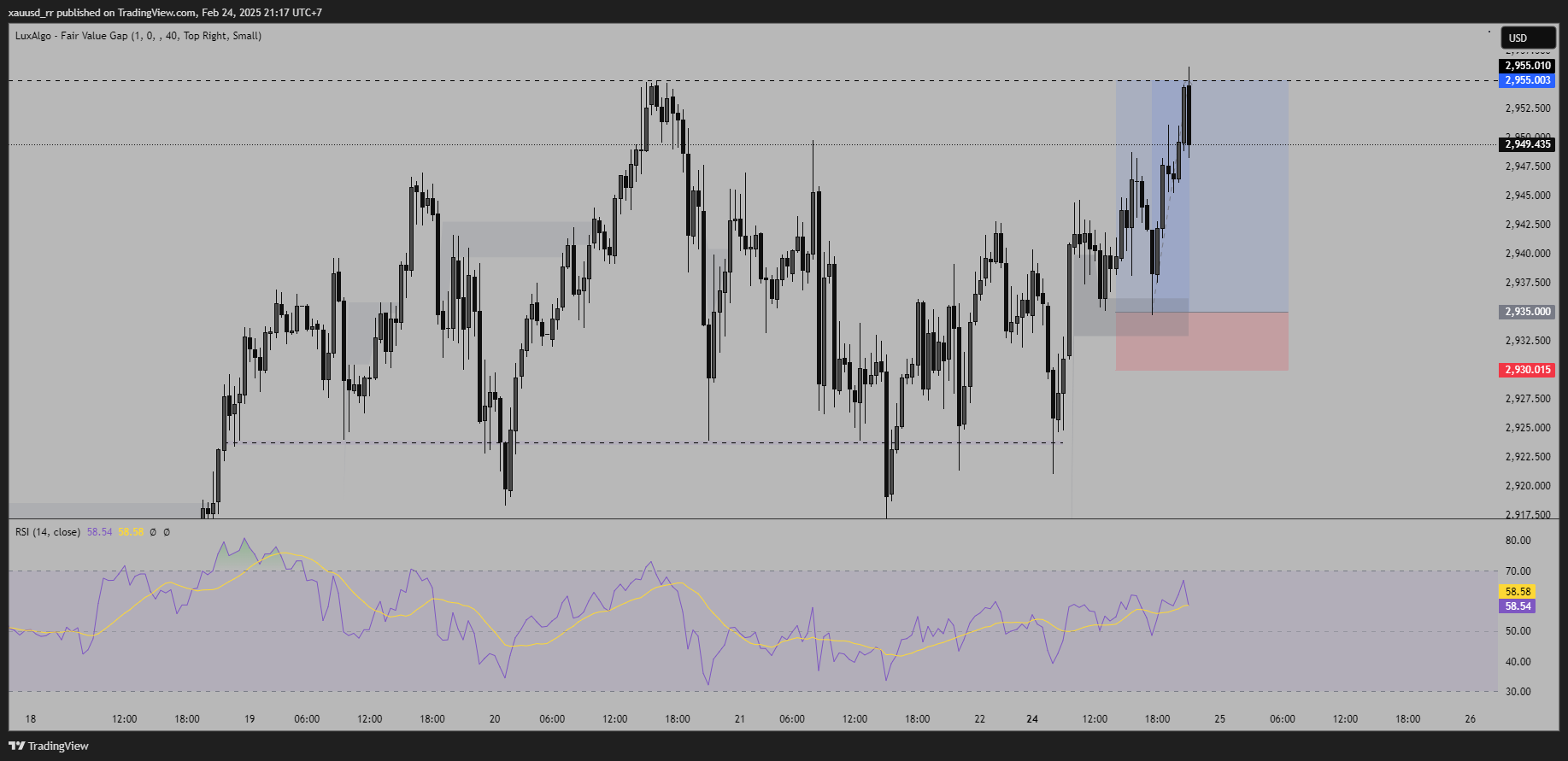Click date label 26 on the time axis
The width and height of the screenshot is (1568, 761).
(1471, 719)
